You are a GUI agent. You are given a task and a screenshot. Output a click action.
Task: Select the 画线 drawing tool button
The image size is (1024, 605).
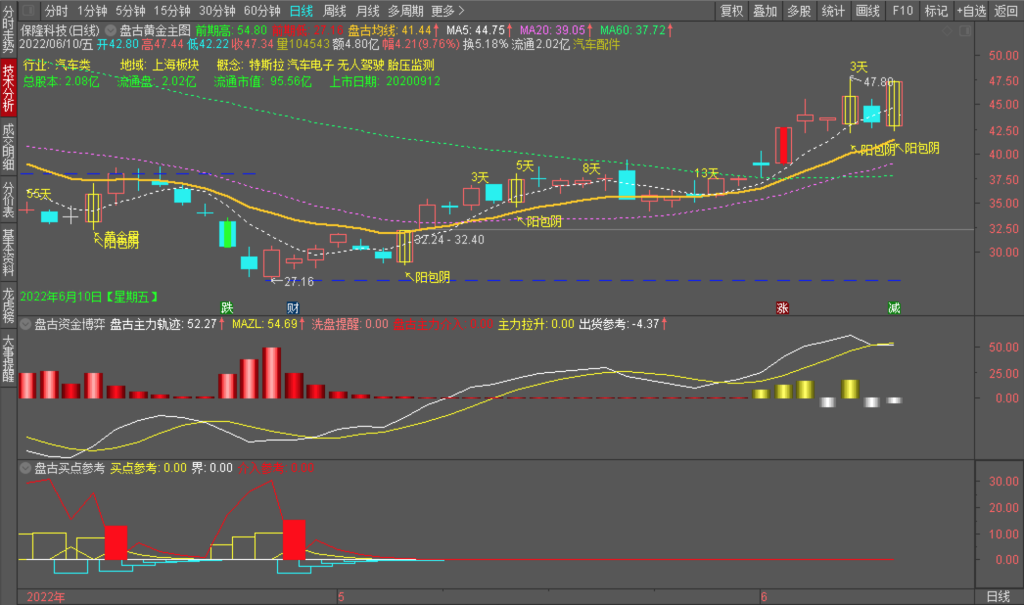coord(867,11)
